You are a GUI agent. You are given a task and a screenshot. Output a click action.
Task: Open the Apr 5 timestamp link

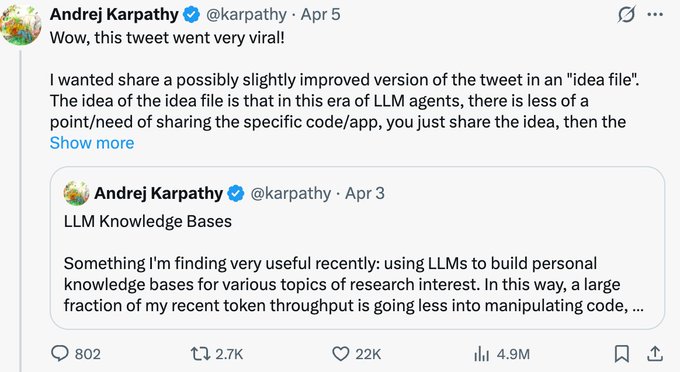click(x=320, y=14)
